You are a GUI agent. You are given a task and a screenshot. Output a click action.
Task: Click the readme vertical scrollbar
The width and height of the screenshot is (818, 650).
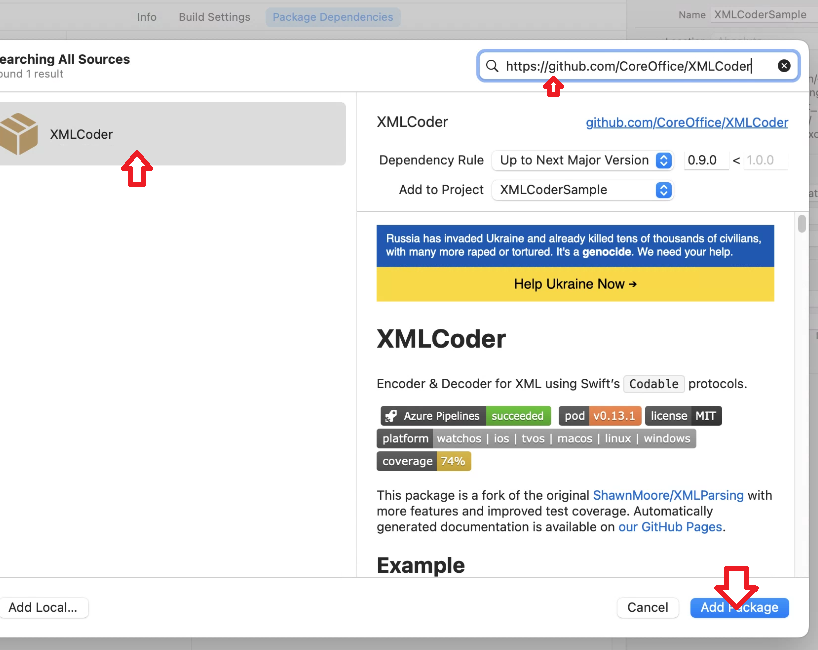(801, 223)
